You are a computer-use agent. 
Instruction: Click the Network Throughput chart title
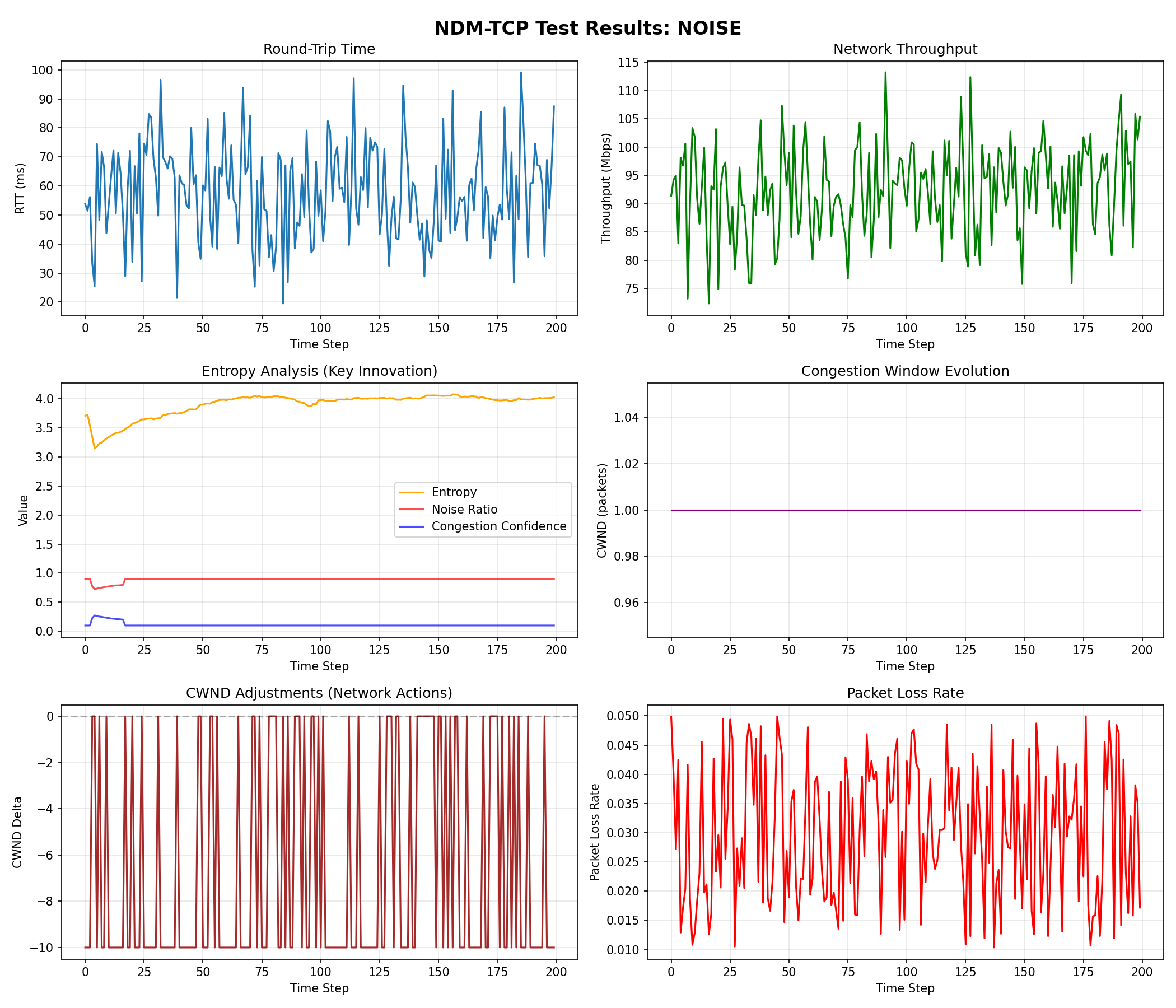click(905, 49)
